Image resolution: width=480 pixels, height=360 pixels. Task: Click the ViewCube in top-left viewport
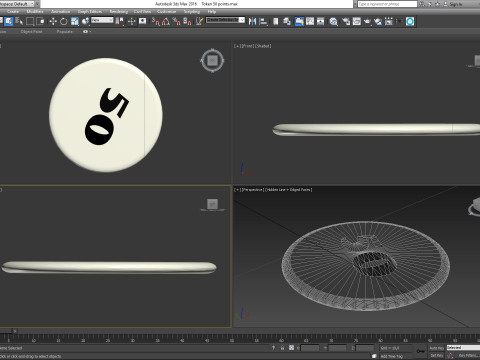pyautogui.click(x=212, y=61)
